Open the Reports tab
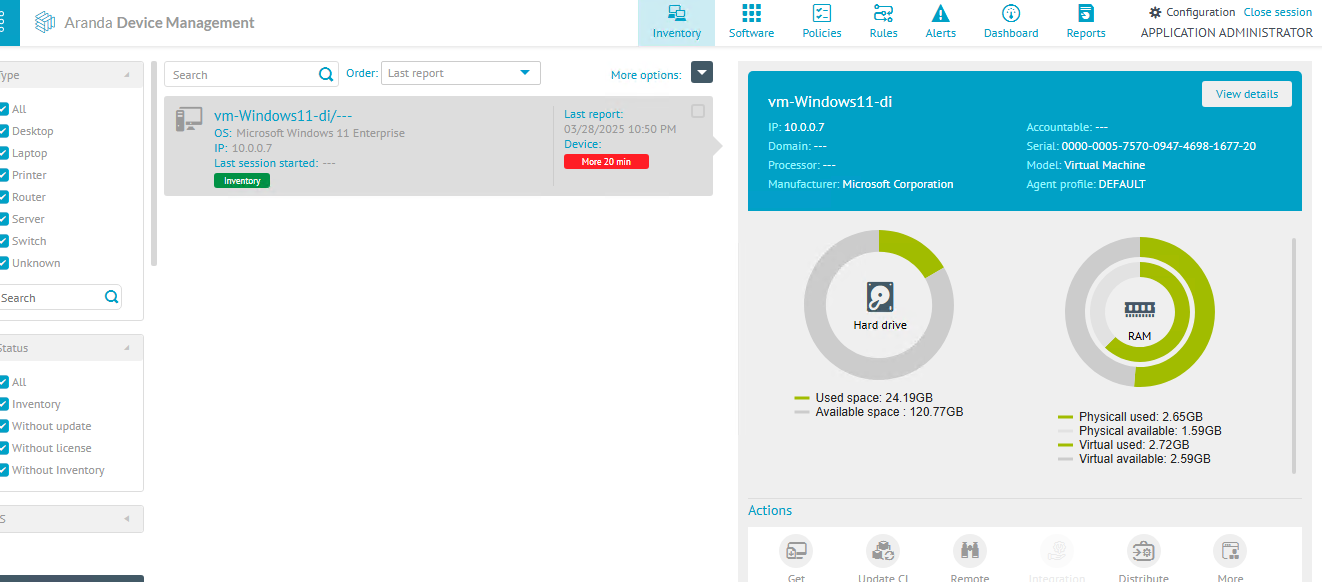This screenshot has width=1322, height=582. tap(1086, 23)
